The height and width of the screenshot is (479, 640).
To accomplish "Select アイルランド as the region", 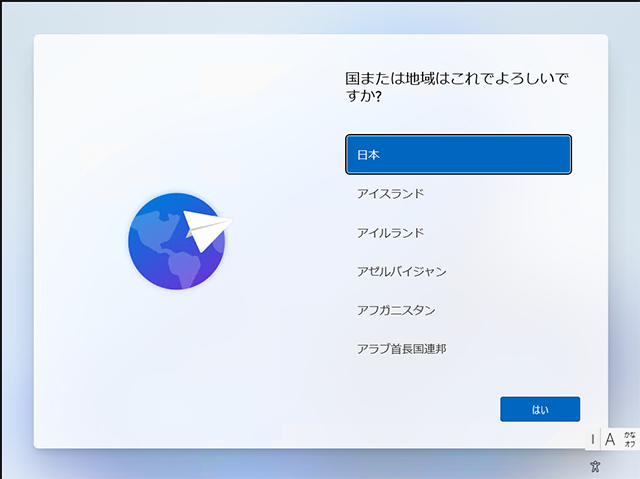I will (458, 233).
